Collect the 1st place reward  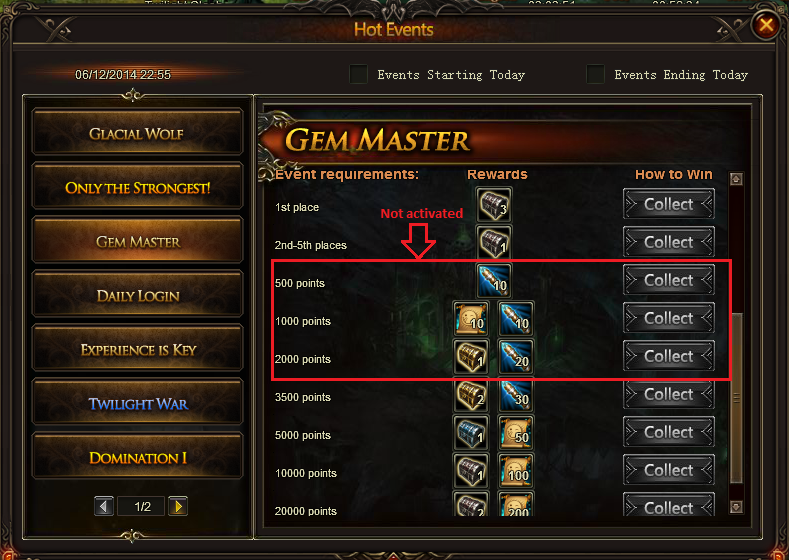coord(669,204)
